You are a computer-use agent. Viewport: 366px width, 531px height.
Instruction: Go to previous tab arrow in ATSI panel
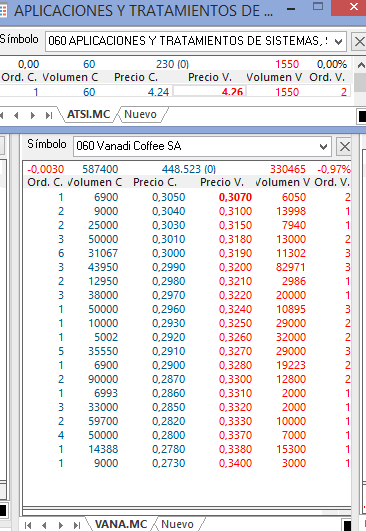click(16, 115)
